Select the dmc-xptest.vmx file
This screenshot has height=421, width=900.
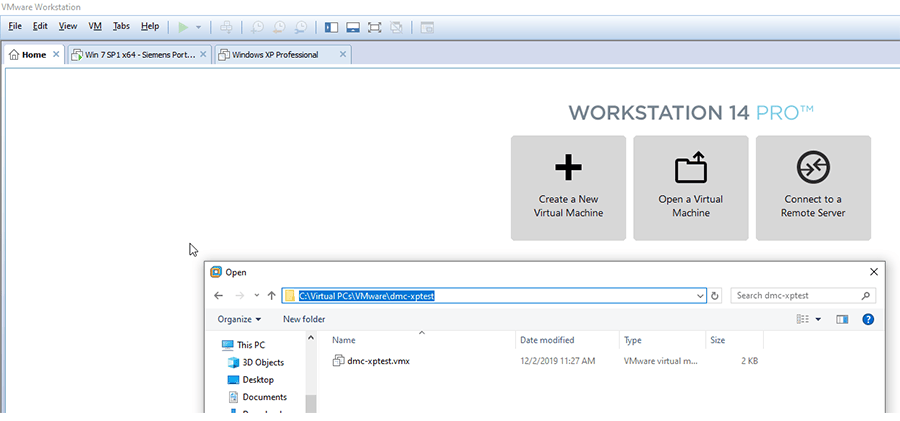click(x=371, y=361)
